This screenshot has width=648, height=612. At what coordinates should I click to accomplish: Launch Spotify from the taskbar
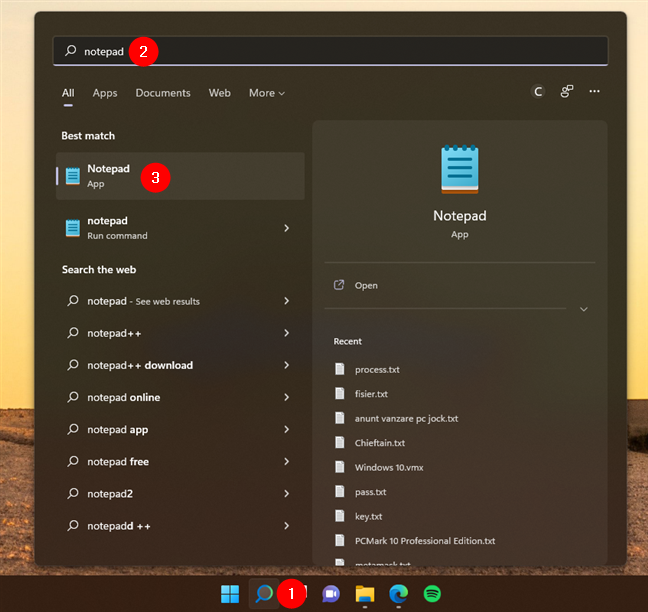click(x=432, y=594)
